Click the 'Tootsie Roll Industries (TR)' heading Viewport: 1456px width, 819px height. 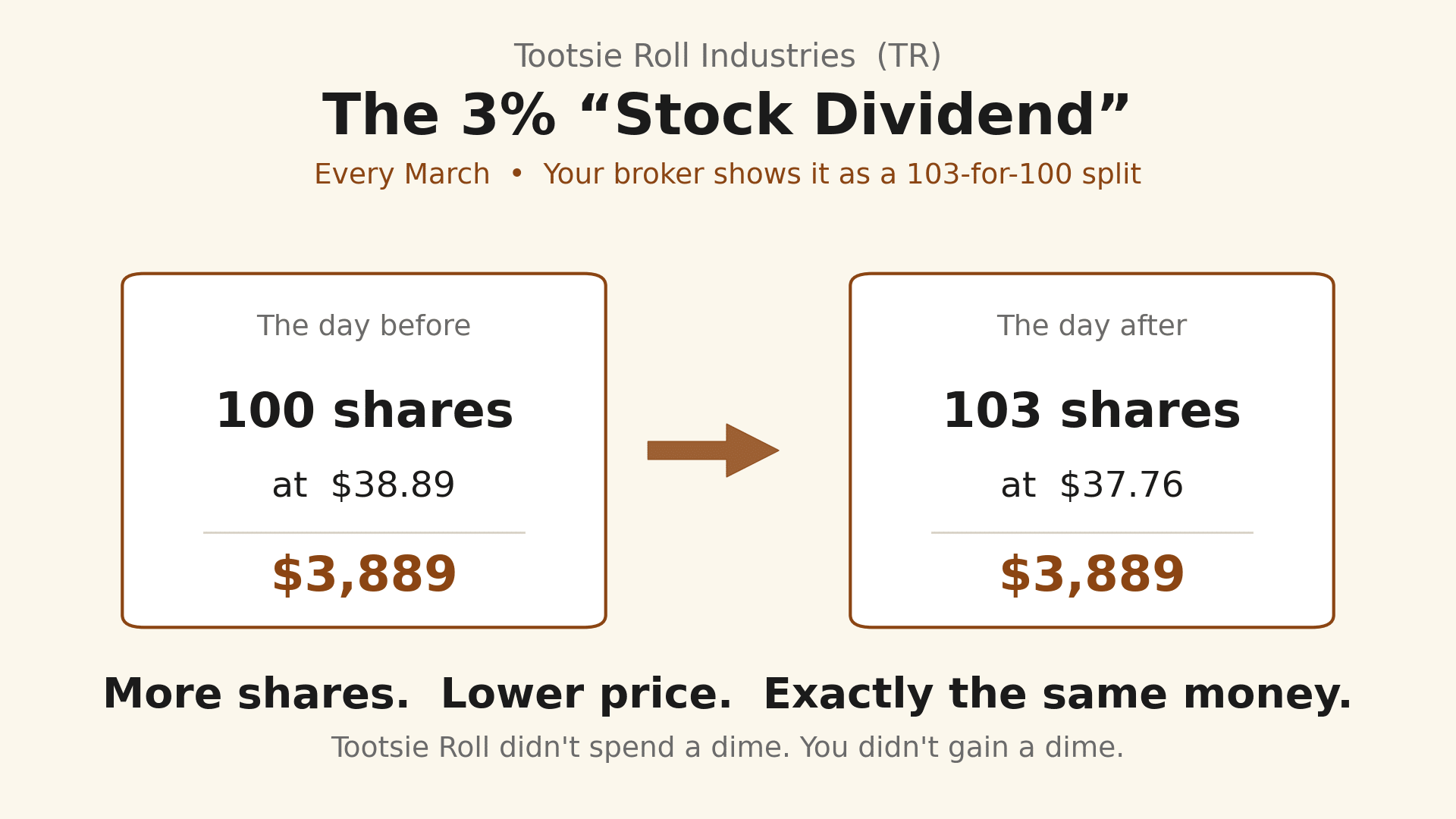tap(727, 56)
